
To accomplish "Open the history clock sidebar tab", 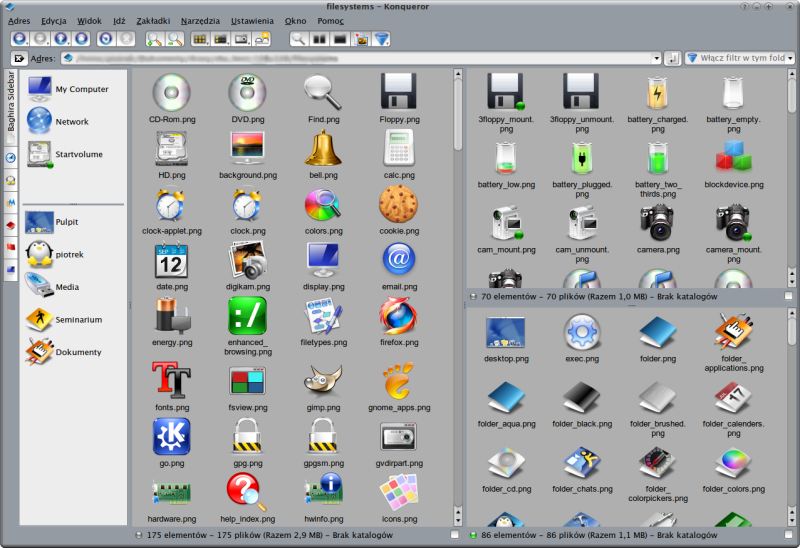I will coord(11,158).
